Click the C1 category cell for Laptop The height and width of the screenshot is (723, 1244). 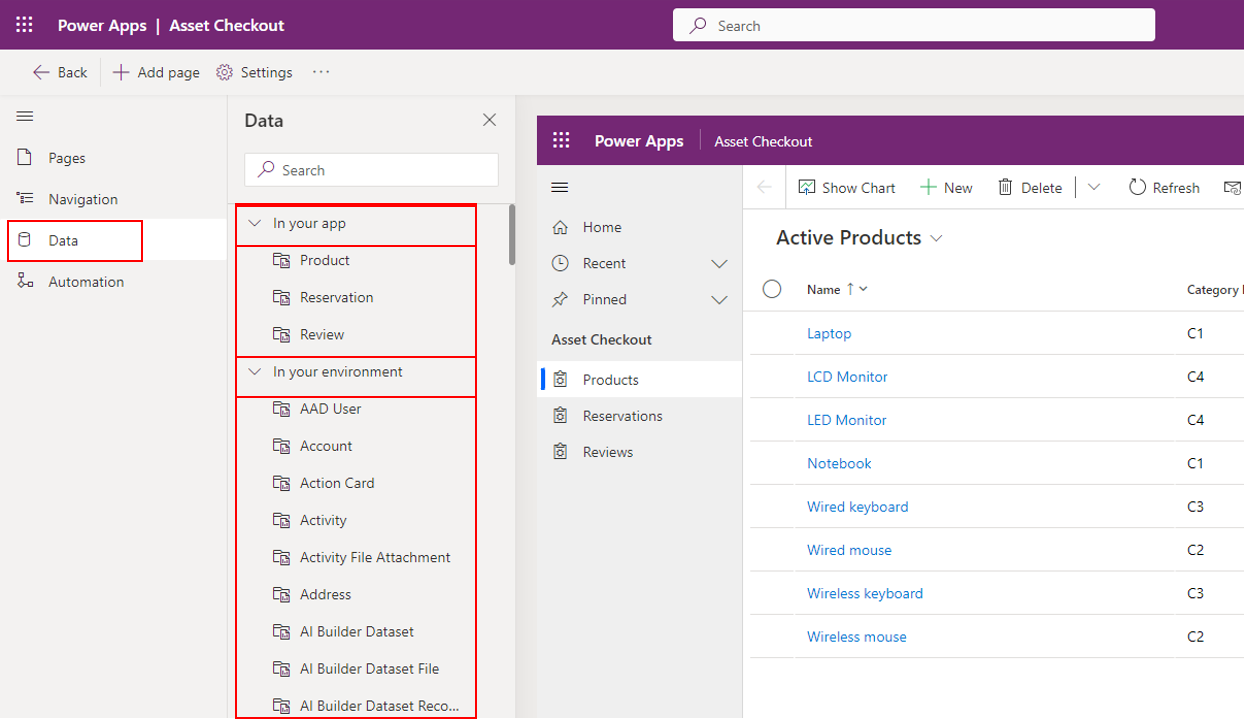tap(1195, 333)
